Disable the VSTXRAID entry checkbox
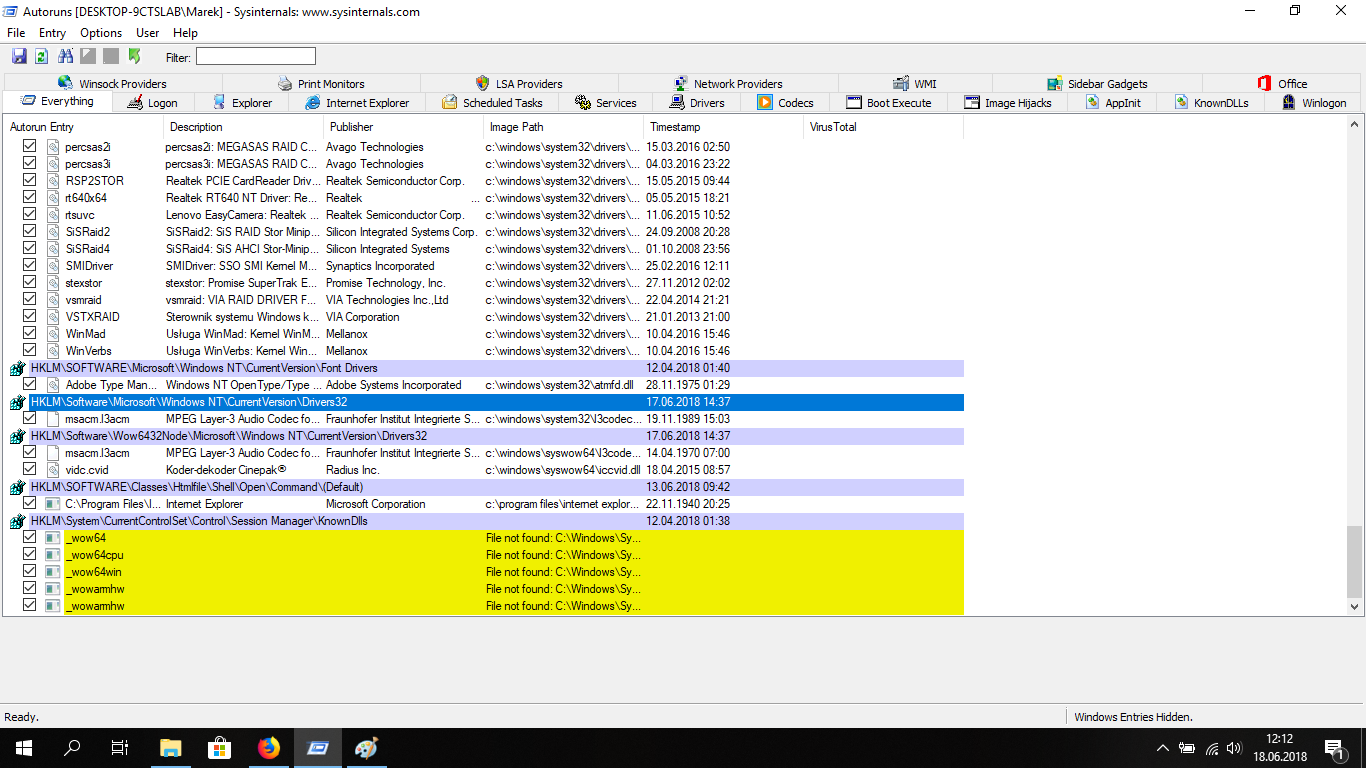1366x768 pixels. click(x=29, y=317)
